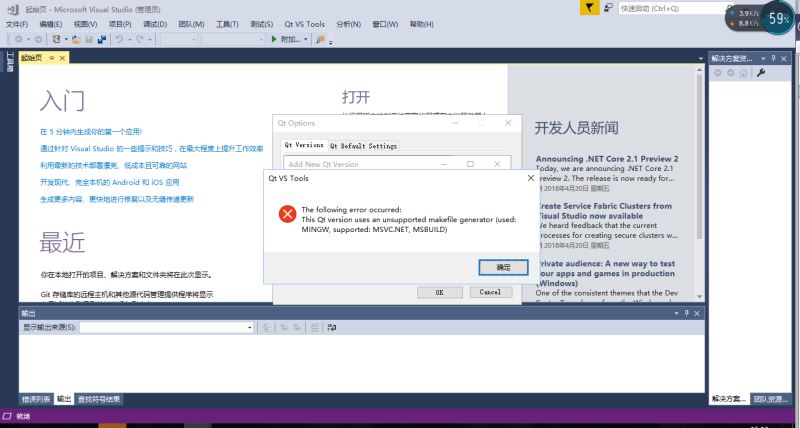This screenshot has width=800, height=428.
Task: Click the open file toolbar icon
Action: [x=76, y=39]
